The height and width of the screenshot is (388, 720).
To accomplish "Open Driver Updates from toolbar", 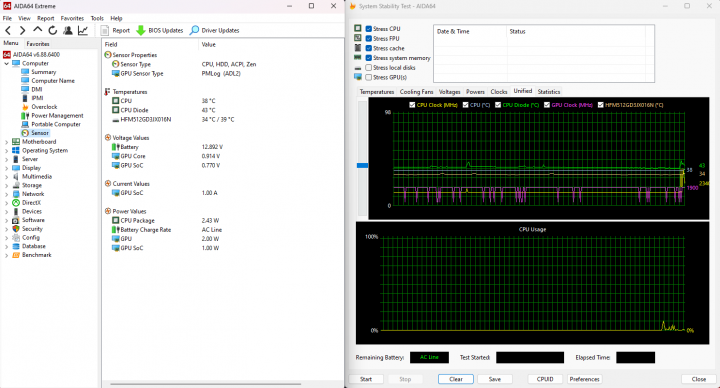I will (214, 30).
